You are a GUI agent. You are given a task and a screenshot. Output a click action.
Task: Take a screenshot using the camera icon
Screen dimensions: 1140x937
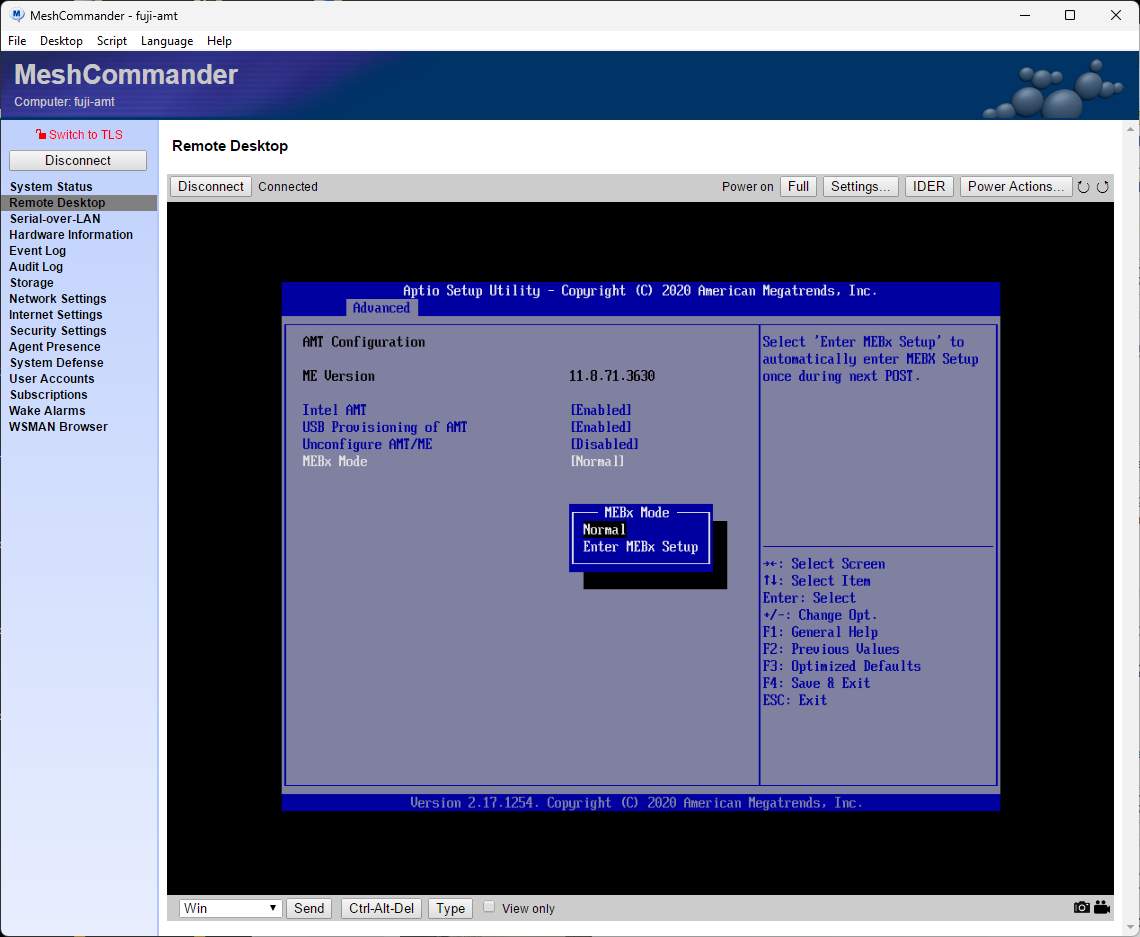[x=1081, y=907]
